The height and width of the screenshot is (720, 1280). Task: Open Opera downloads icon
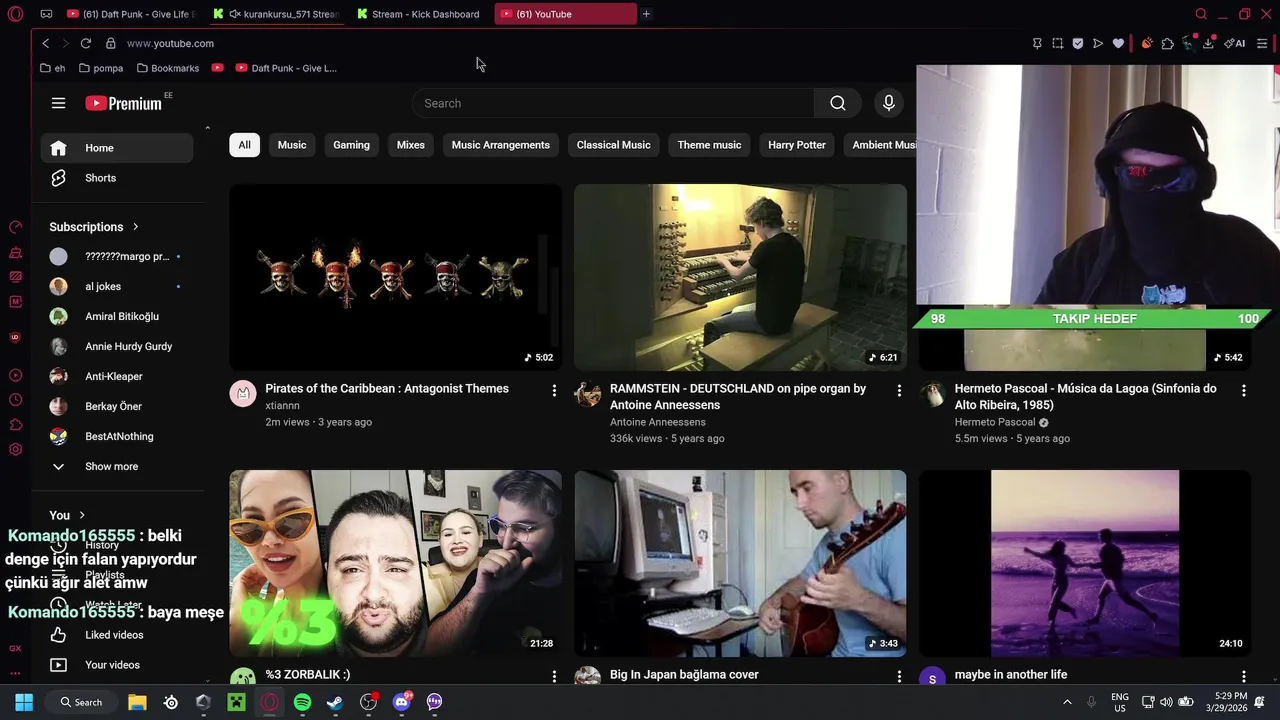1208,43
